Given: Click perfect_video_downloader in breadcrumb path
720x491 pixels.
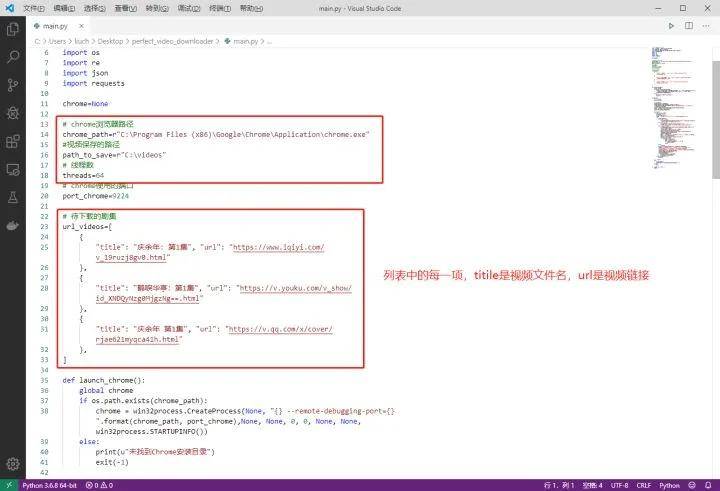Looking at the screenshot, I should pyautogui.click(x=173, y=41).
